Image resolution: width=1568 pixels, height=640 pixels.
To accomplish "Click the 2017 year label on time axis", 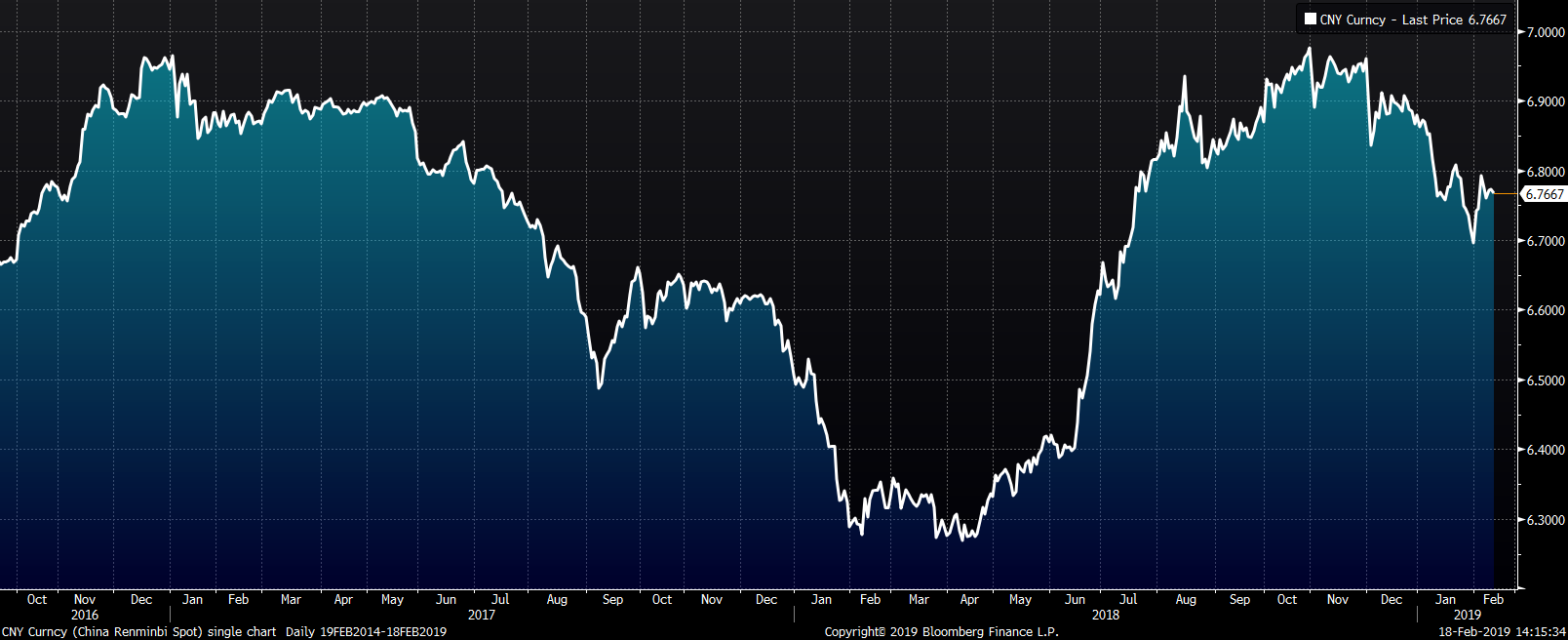I will [482, 615].
